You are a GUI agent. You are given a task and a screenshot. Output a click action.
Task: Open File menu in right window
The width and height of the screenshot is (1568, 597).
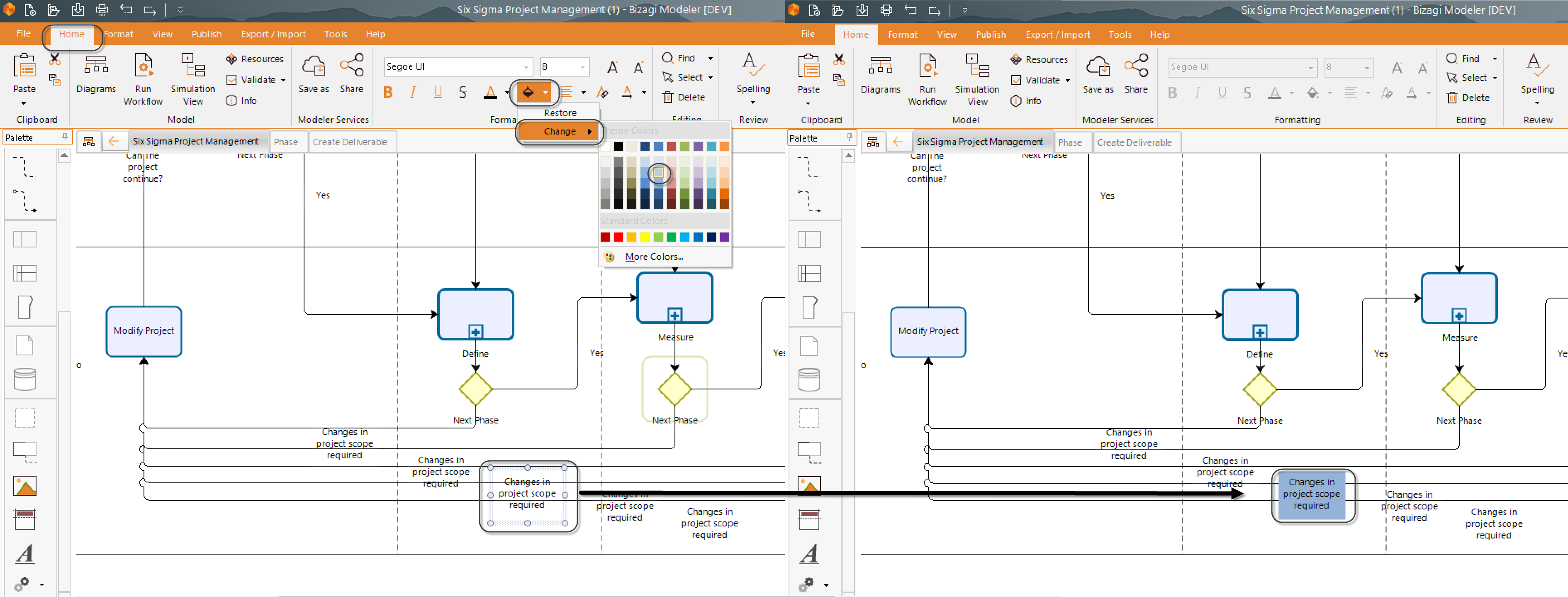808,34
